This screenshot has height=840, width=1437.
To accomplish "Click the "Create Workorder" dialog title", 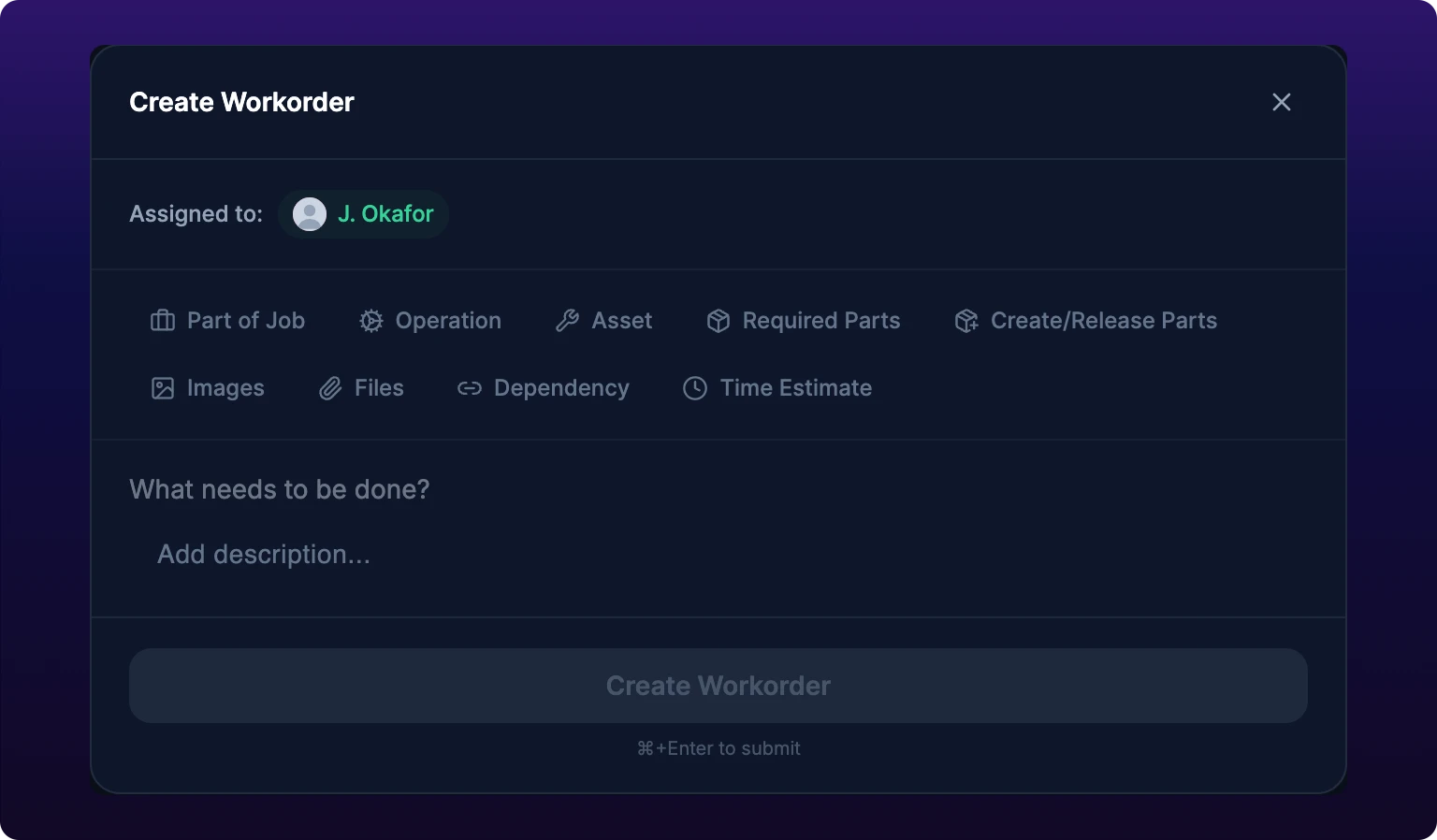I will tap(241, 102).
